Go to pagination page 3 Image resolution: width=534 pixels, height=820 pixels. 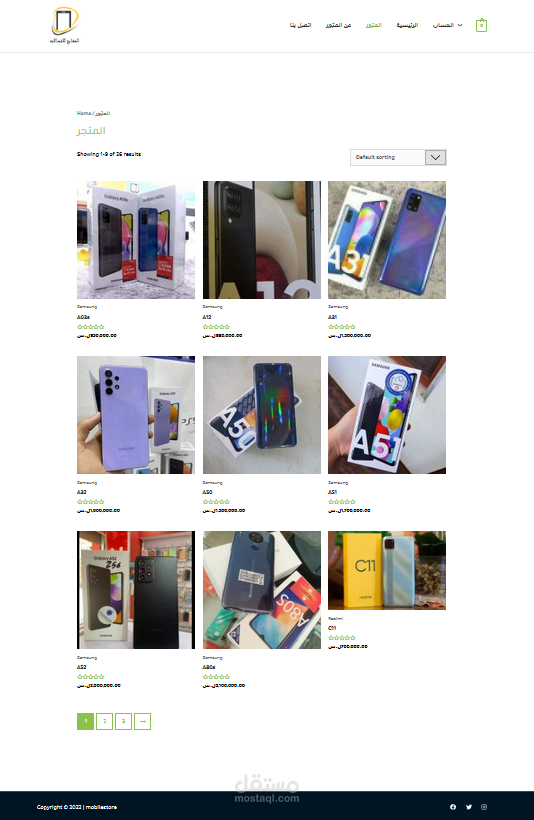click(x=123, y=721)
